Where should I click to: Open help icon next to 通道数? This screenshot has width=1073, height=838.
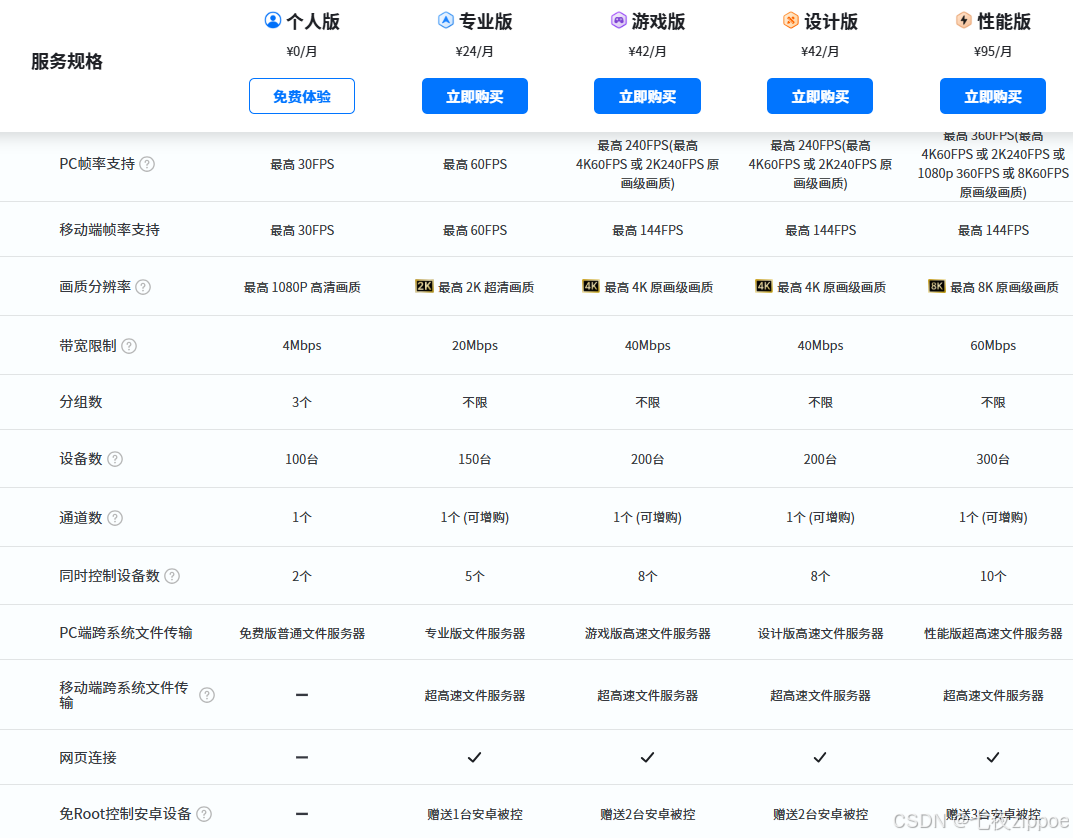pyautogui.click(x=115, y=518)
